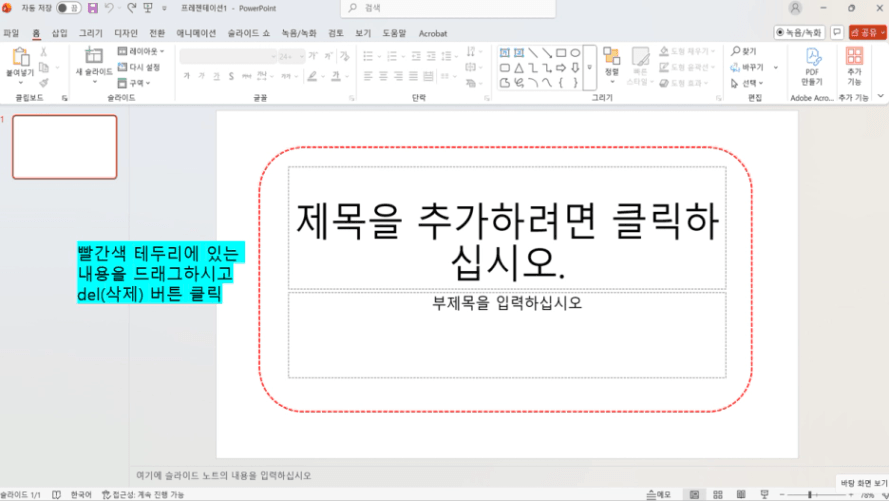Open the 정렬 (Arrange) menu
Viewport: 889px width, 501px height.
[x=611, y=61]
